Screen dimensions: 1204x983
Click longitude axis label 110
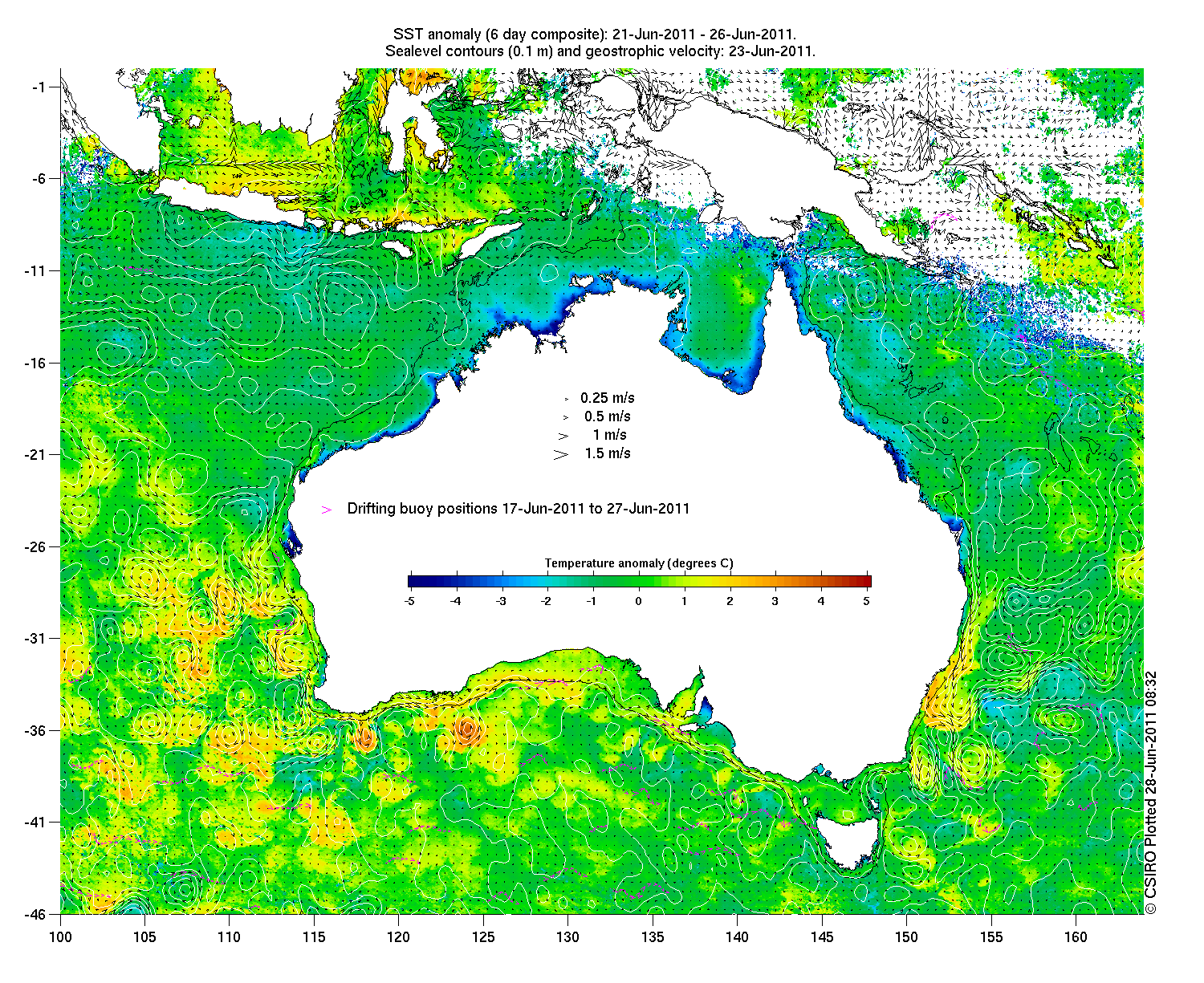pos(229,937)
